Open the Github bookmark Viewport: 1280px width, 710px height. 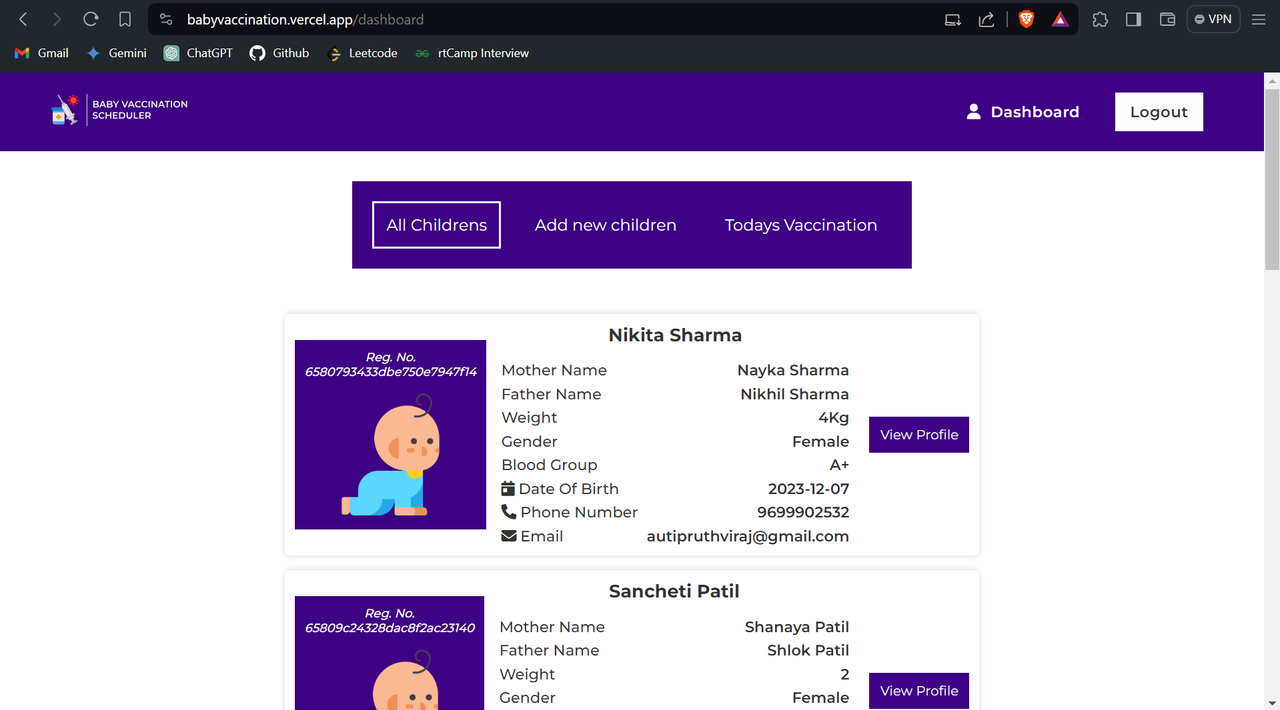tap(279, 53)
